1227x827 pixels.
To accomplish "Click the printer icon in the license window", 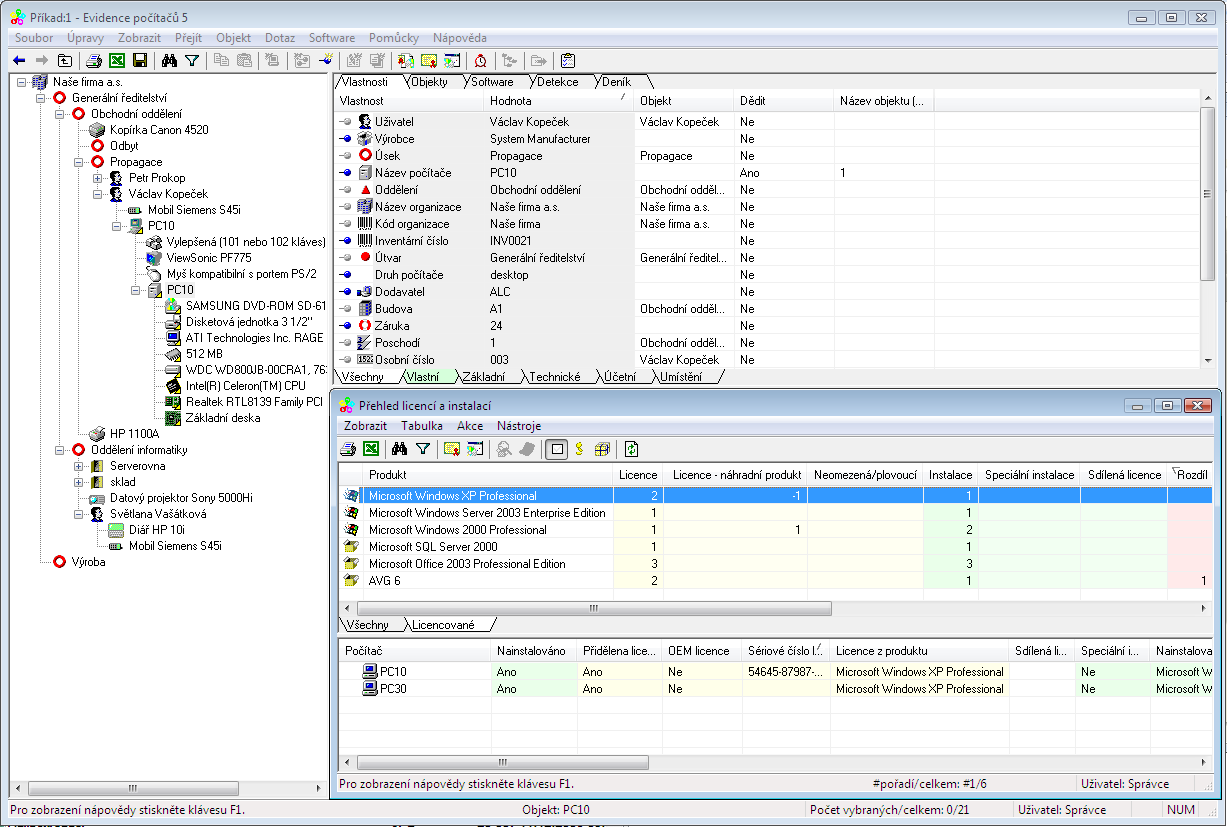I will (x=349, y=449).
